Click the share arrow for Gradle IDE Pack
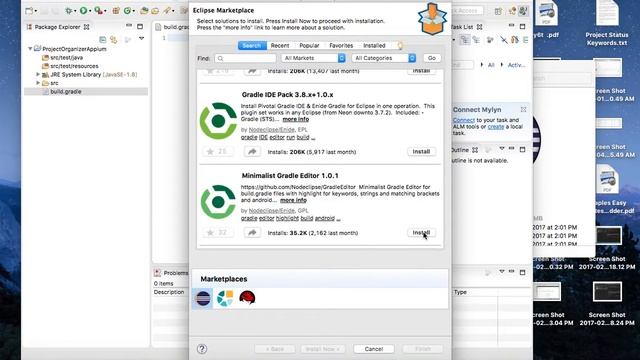Viewport: 640px width, 360px height. [x=252, y=151]
